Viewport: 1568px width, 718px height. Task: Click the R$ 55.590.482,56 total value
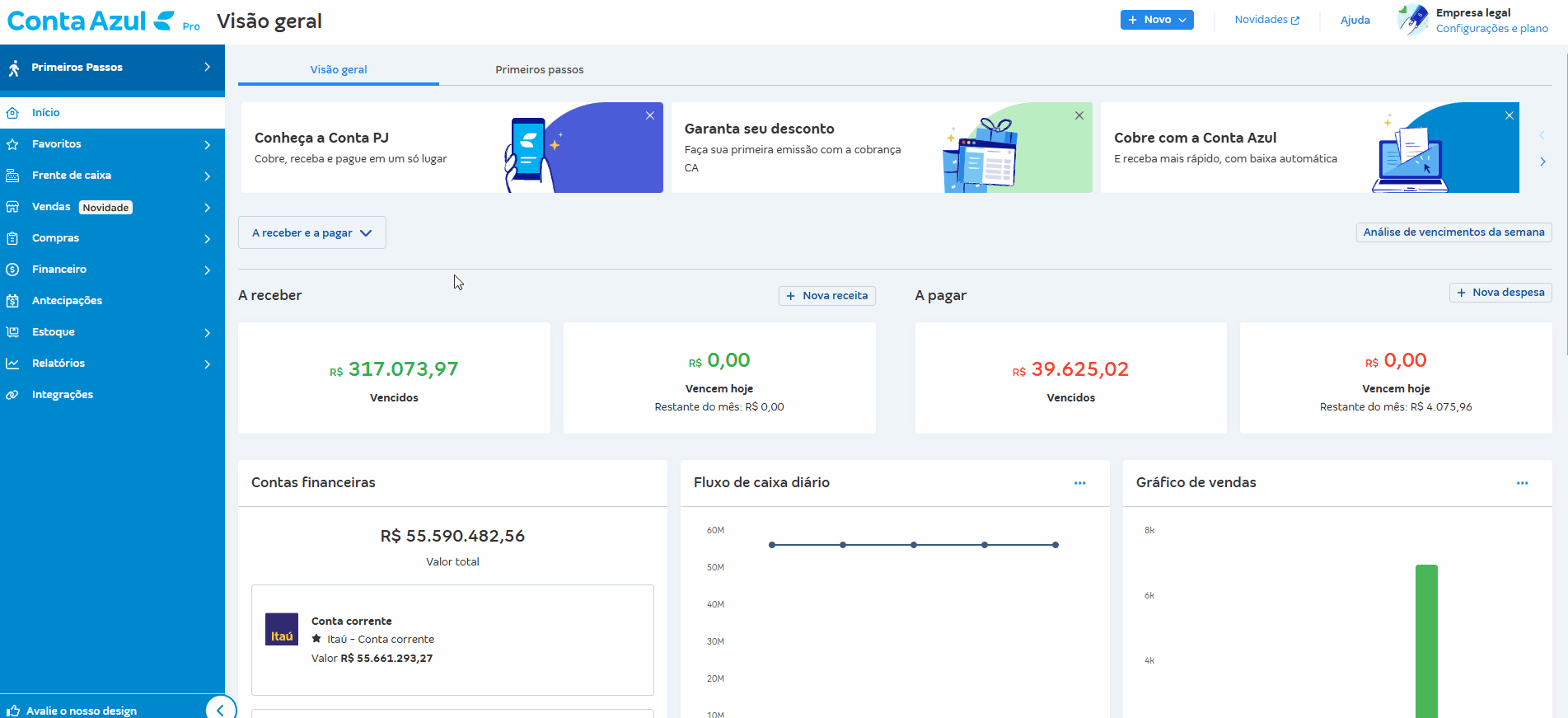452,536
